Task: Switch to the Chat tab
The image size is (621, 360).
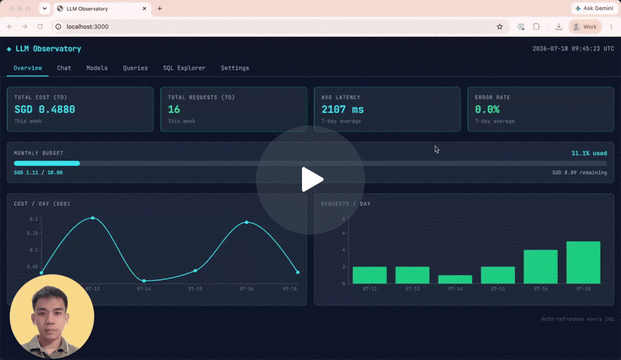Action: [64, 68]
